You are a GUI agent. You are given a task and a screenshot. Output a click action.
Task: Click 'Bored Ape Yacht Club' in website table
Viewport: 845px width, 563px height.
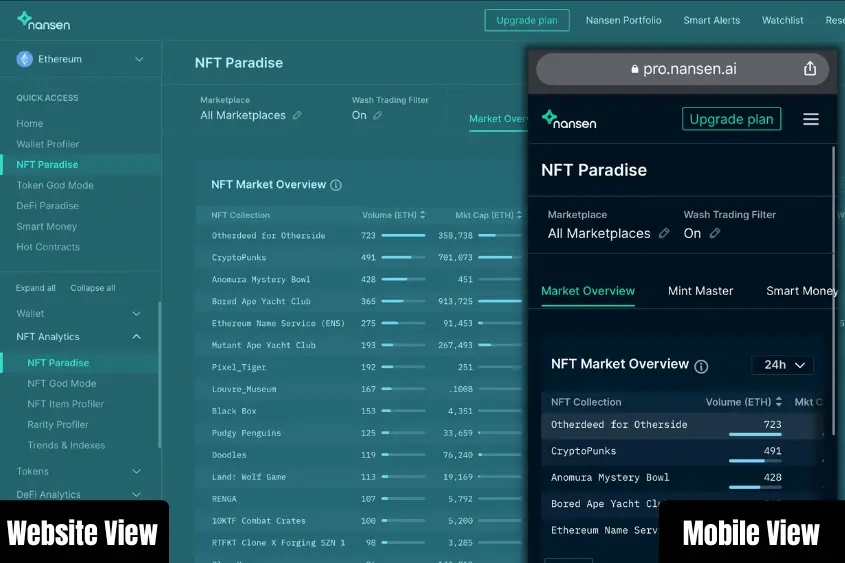click(261, 301)
